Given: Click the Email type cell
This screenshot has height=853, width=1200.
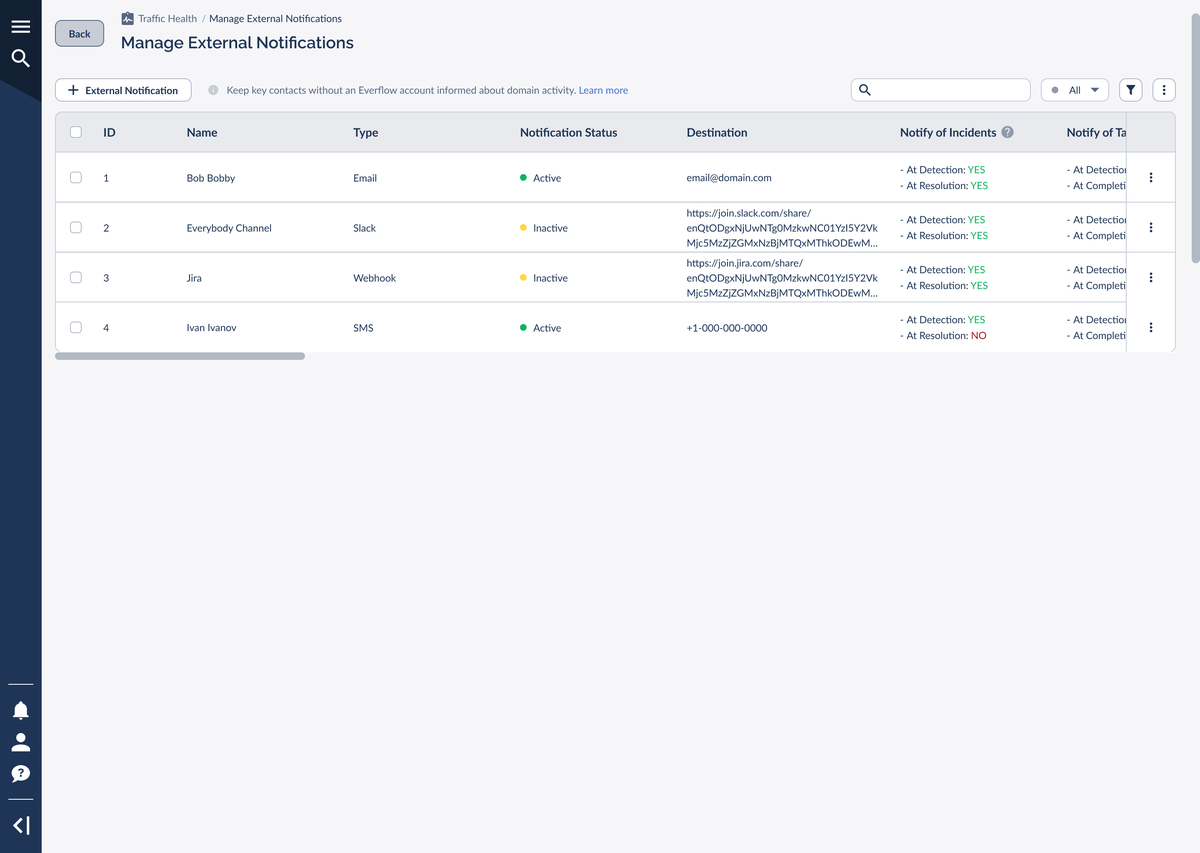Looking at the screenshot, I should click(365, 178).
